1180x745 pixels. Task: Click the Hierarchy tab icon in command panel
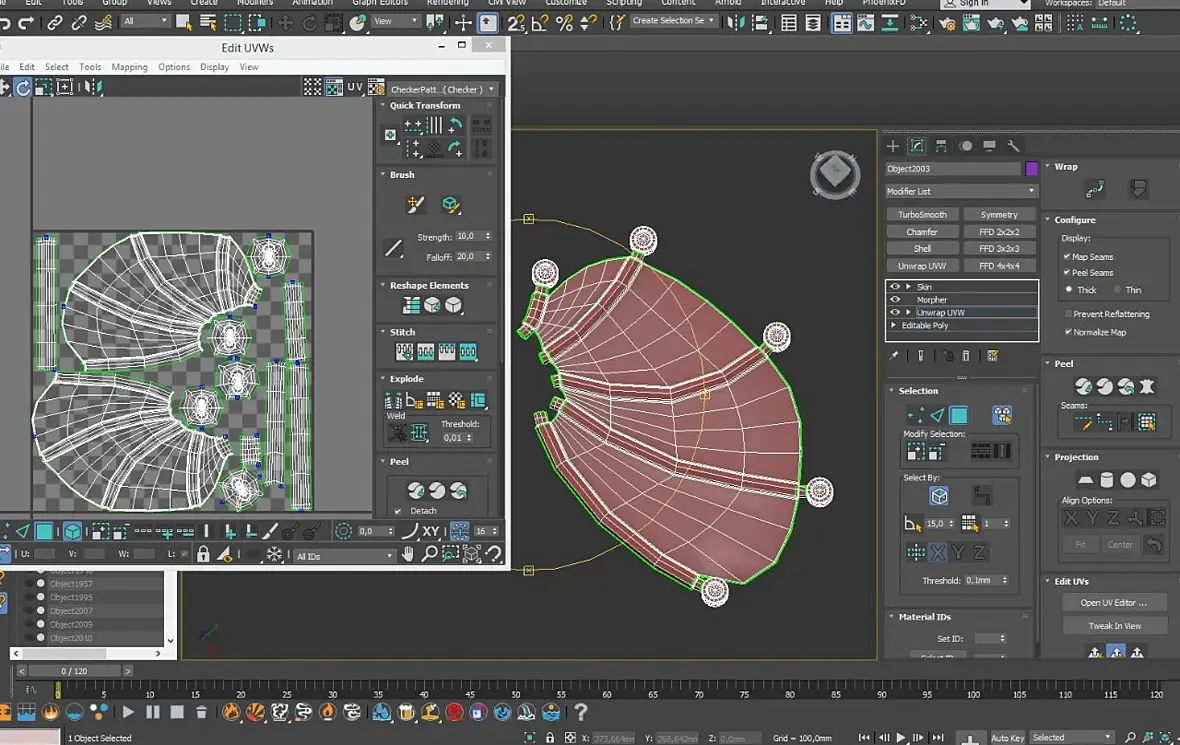tap(941, 146)
